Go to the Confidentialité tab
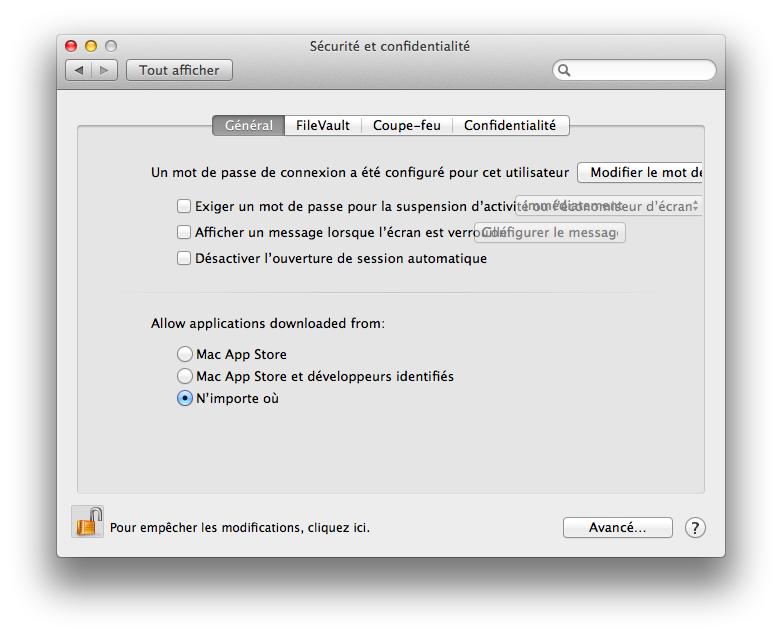The height and width of the screenshot is (636, 782). click(x=510, y=125)
